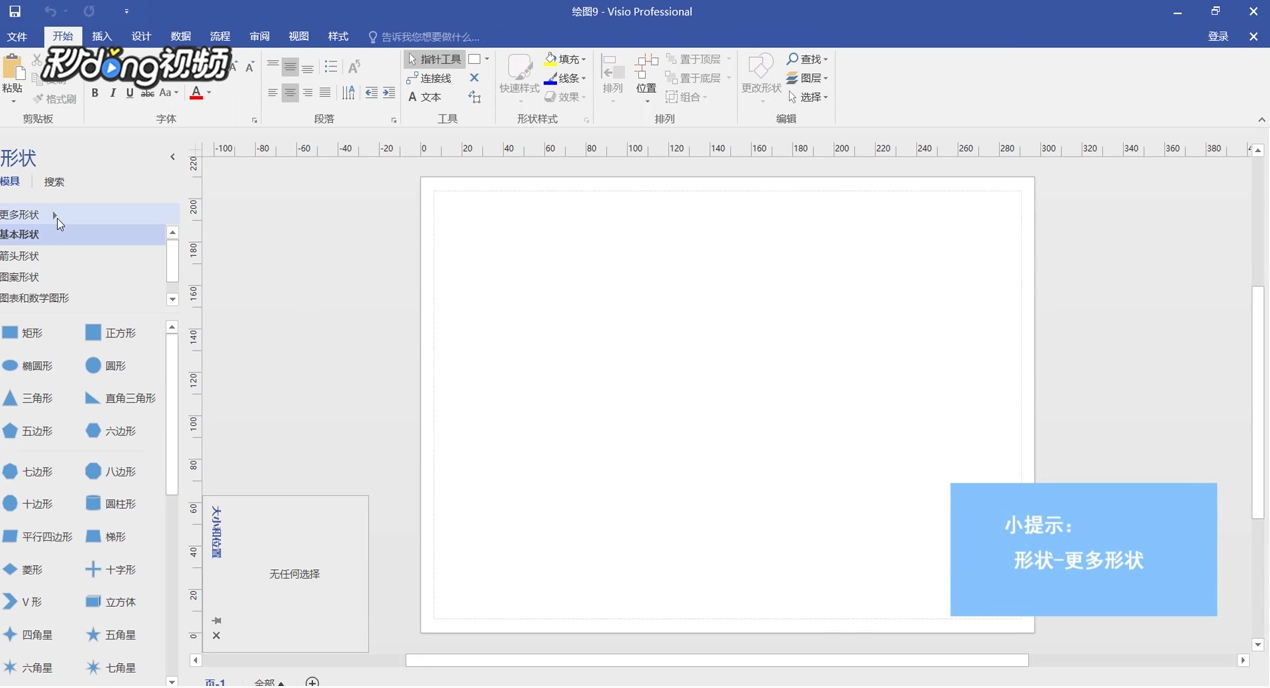Open the rectangle shape tool dropdown
This screenshot has width=1270, height=688.
(487, 59)
